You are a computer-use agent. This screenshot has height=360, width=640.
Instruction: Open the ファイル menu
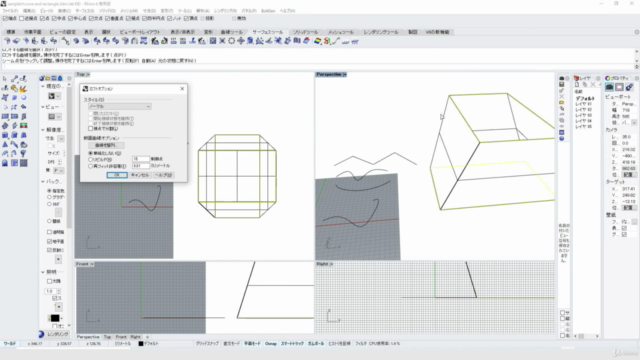click(10, 11)
